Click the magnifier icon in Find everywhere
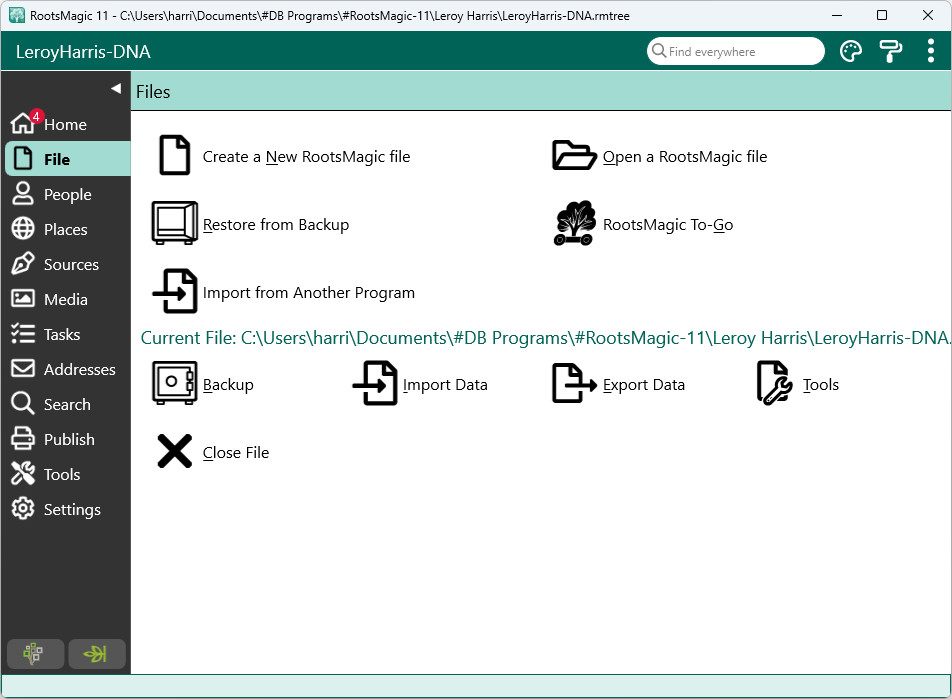Image resolution: width=952 pixels, height=699 pixels. pos(659,50)
